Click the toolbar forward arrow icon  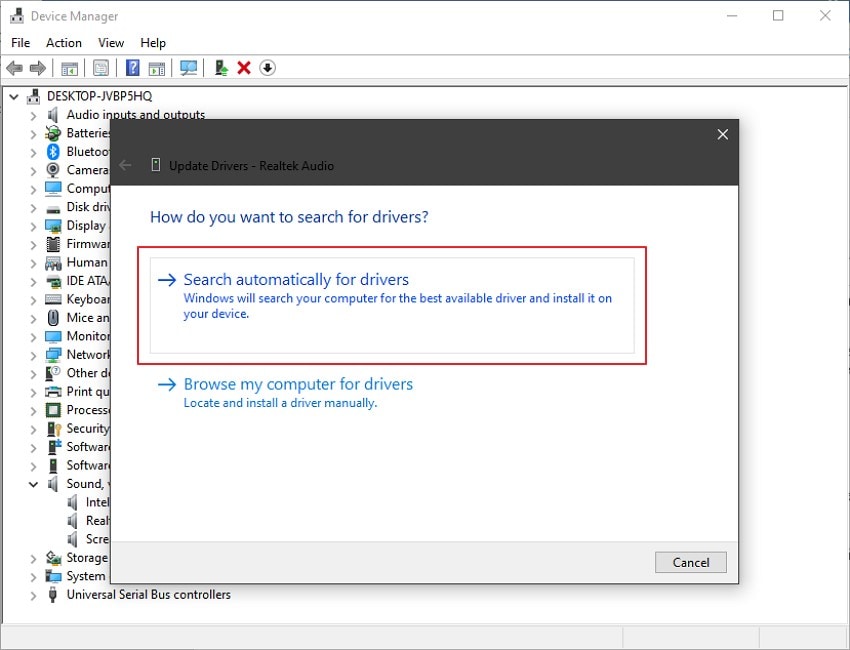37,68
